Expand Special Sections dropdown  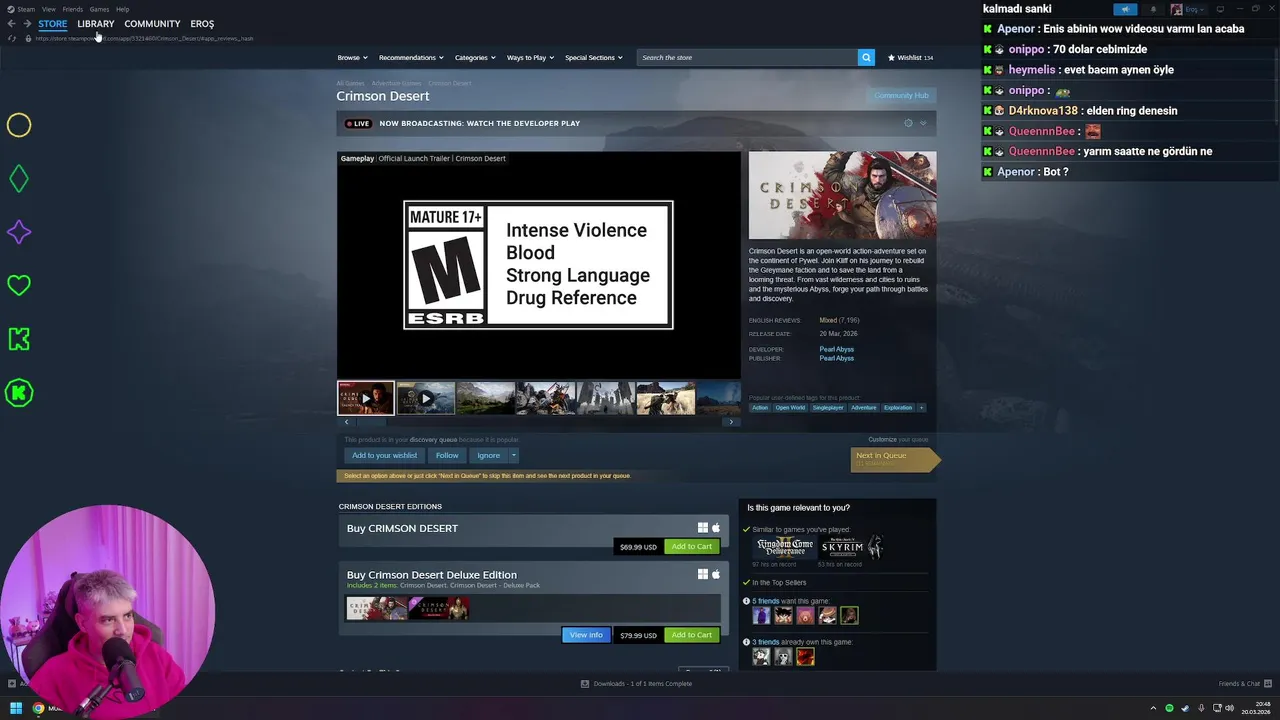tap(594, 57)
